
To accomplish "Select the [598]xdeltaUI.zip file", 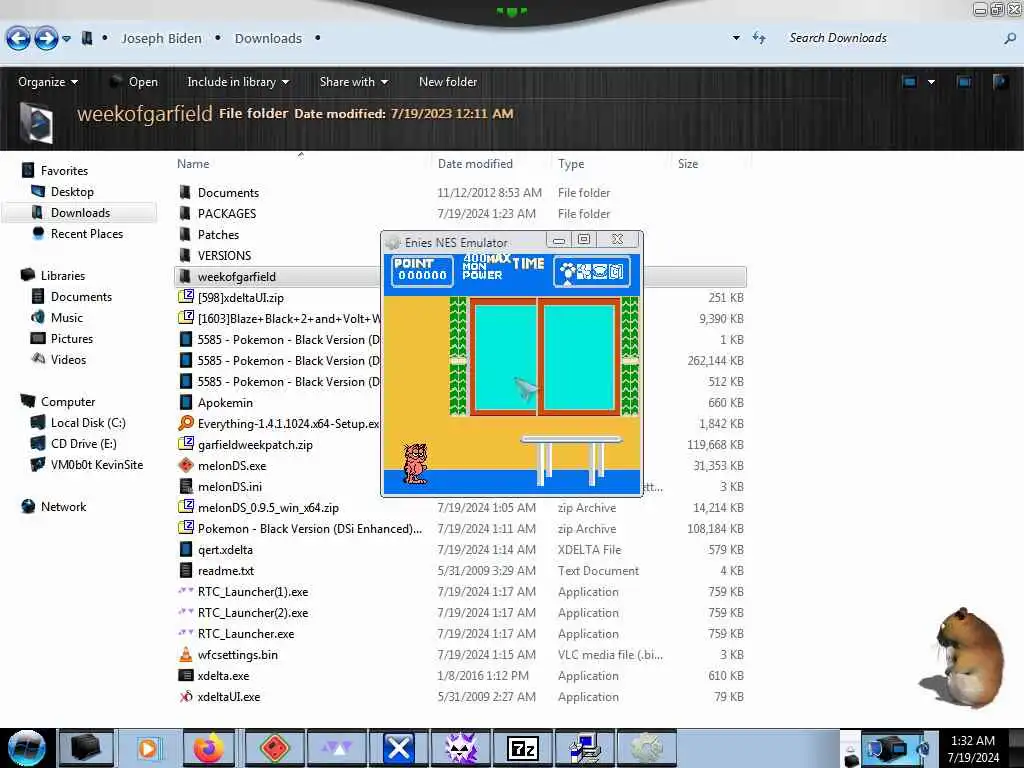I will tap(240, 298).
